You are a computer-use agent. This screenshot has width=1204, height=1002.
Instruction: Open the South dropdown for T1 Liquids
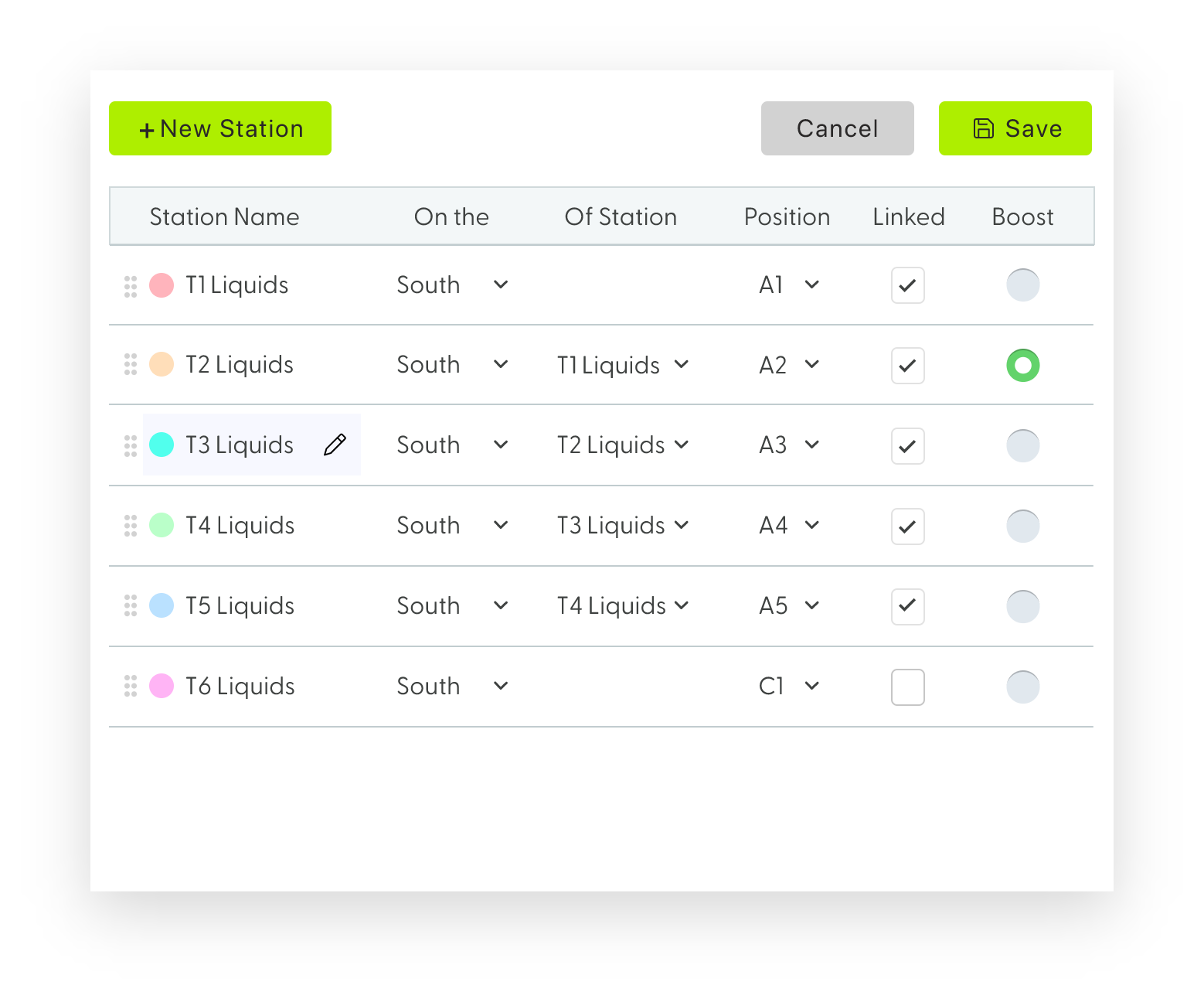pyautogui.click(x=454, y=285)
